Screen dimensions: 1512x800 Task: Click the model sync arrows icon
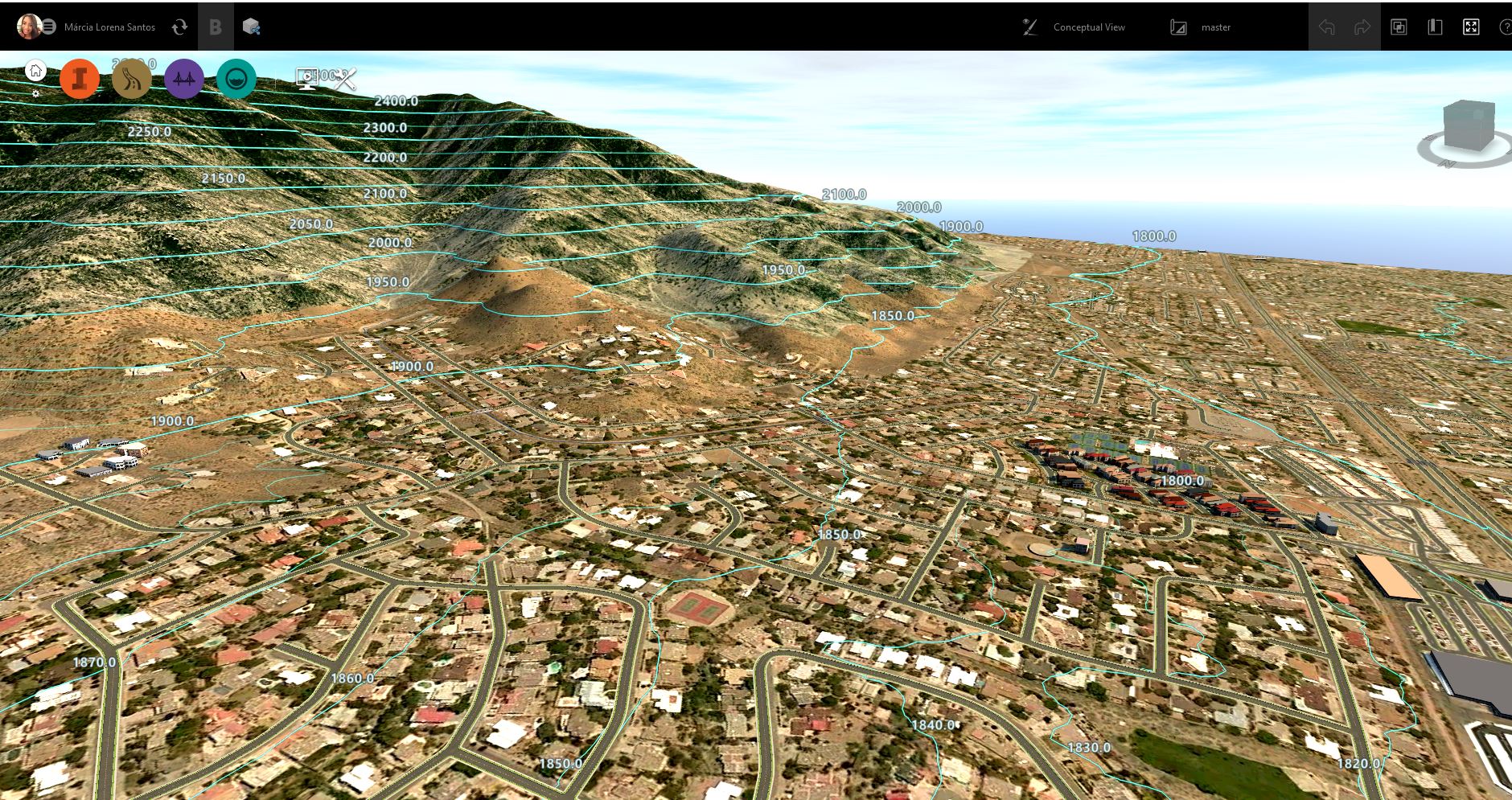tap(179, 27)
